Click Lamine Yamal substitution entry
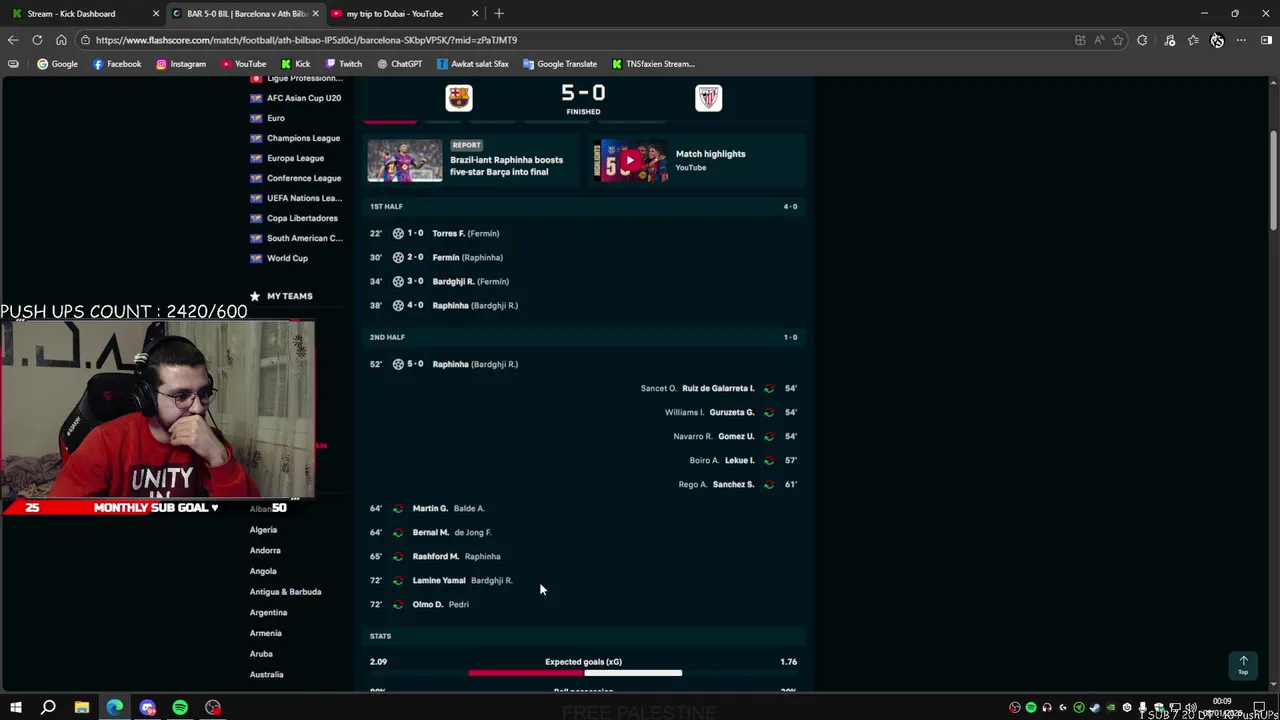The height and width of the screenshot is (720, 1280). coord(439,580)
